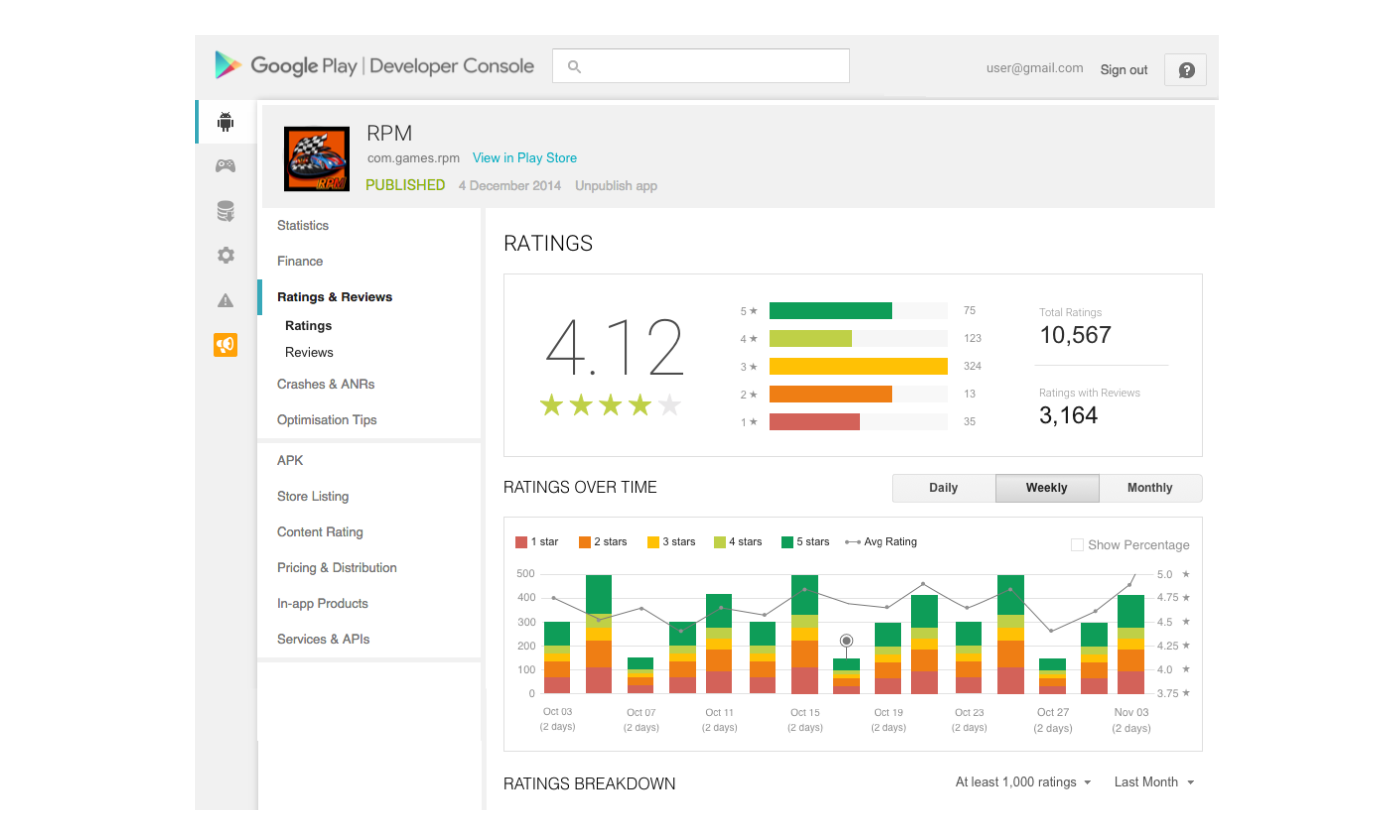Click the search magnifier icon

pos(574,67)
